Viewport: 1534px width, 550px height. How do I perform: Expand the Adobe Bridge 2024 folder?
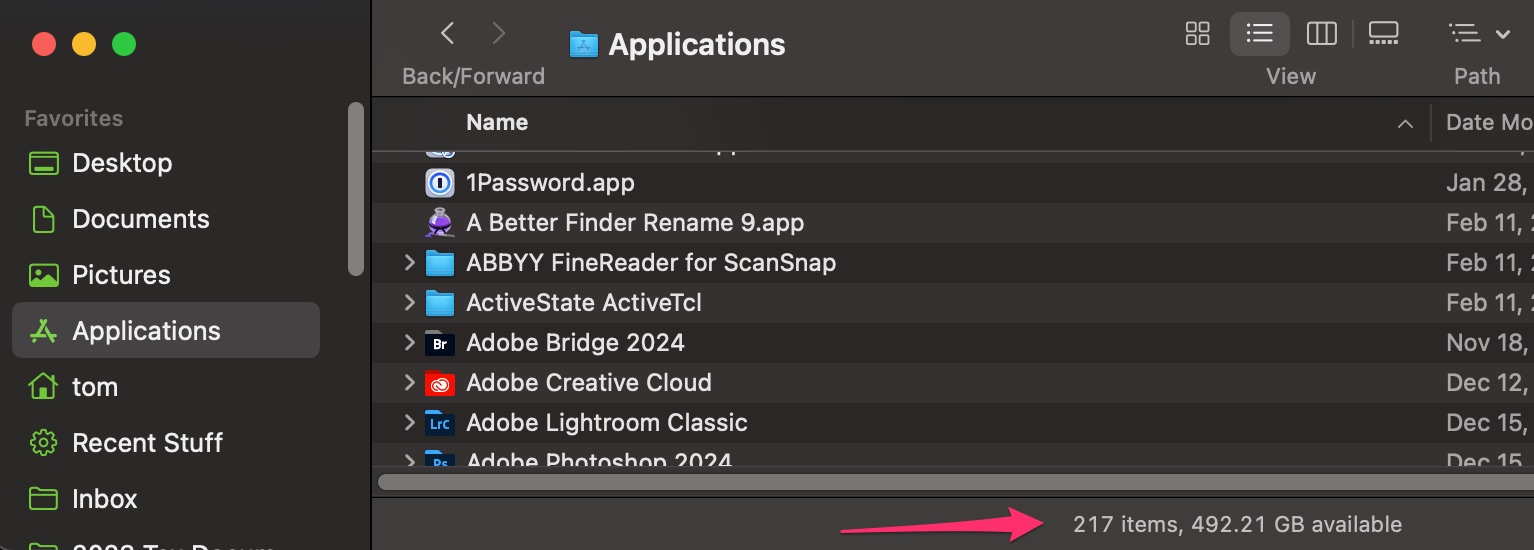pos(409,343)
